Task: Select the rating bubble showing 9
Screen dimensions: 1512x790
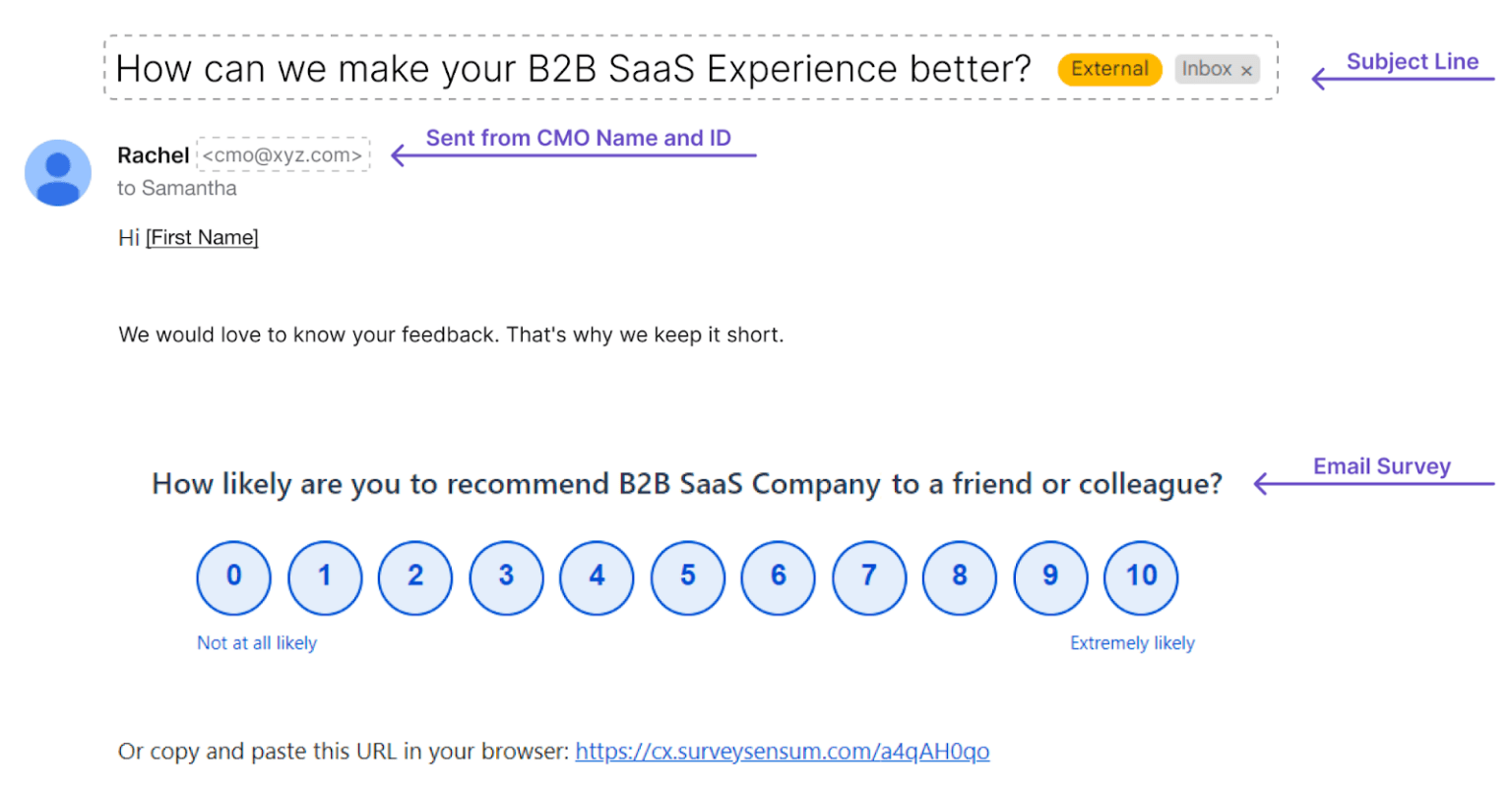Action: click(1049, 577)
